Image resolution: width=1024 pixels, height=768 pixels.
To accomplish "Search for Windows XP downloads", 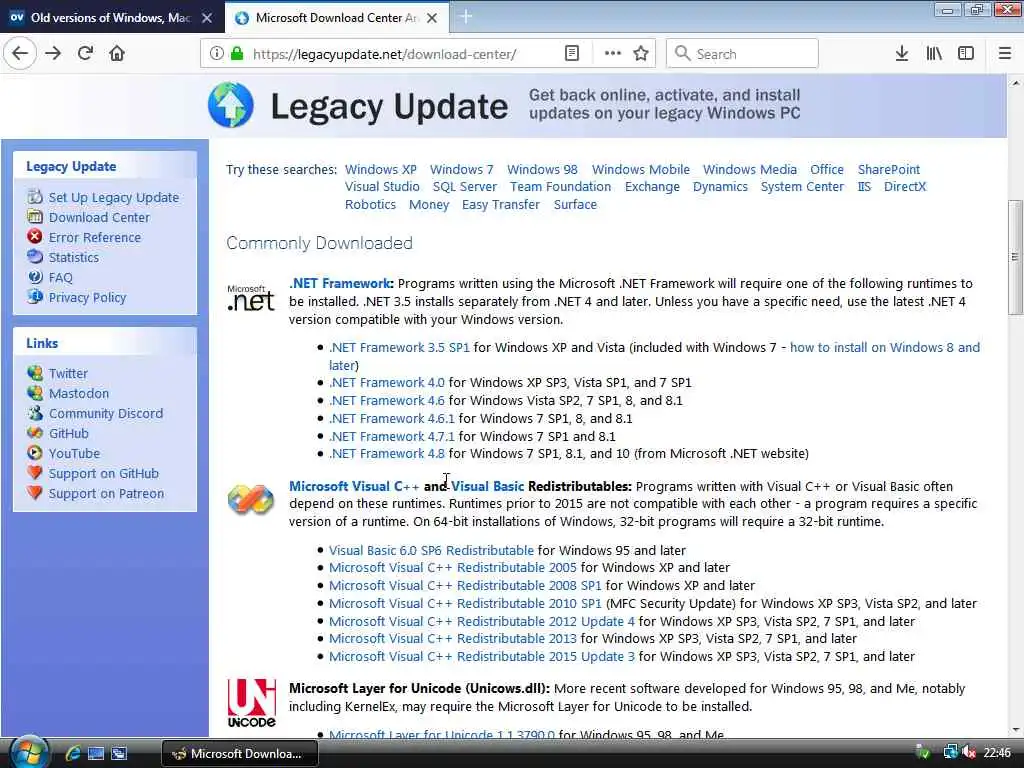I will [x=381, y=169].
